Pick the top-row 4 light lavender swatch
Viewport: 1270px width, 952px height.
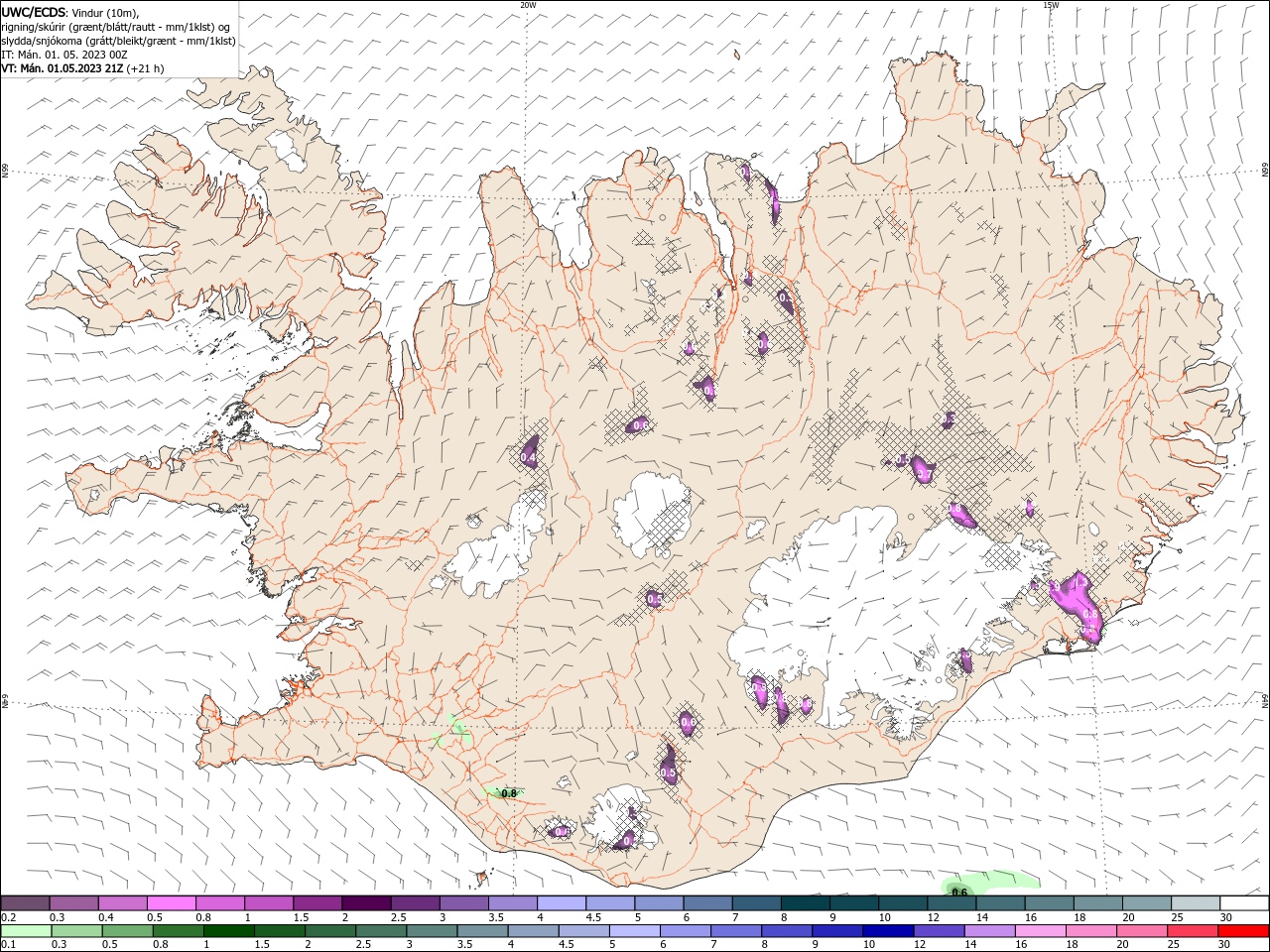[x=562, y=902]
